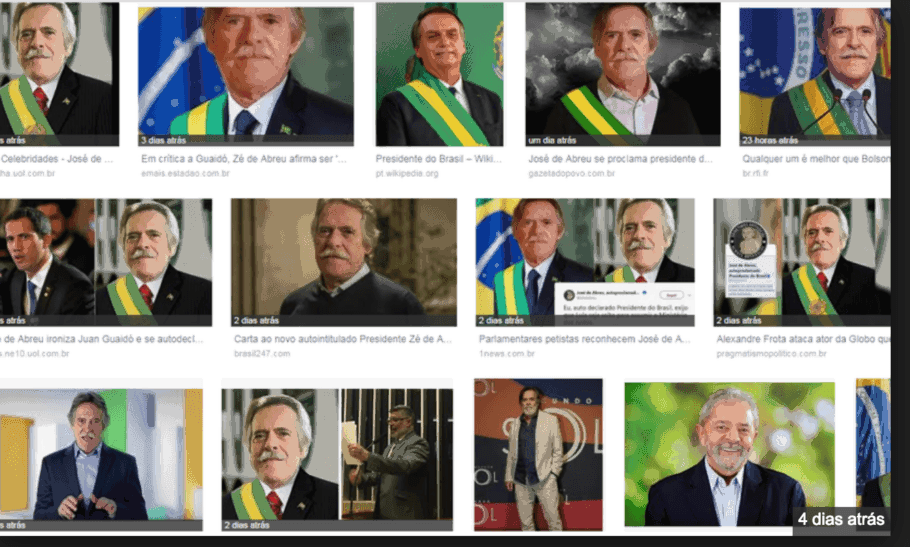910x547 pixels.
Task: Open the pragmatismopolitico.com.br thumbnail
Action: click(802, 262)
